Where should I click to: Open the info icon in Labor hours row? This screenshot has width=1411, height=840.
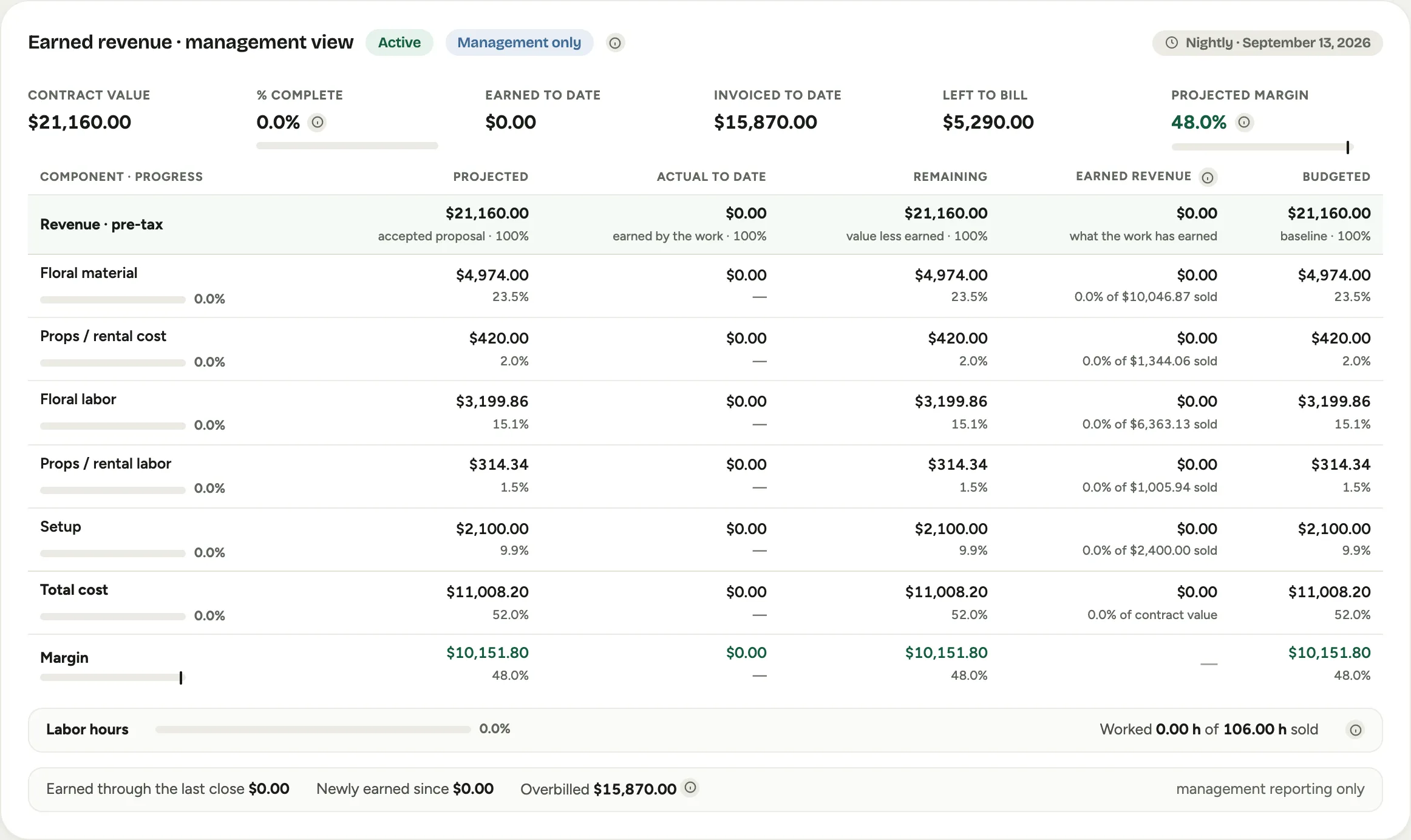click(1355, 730)
